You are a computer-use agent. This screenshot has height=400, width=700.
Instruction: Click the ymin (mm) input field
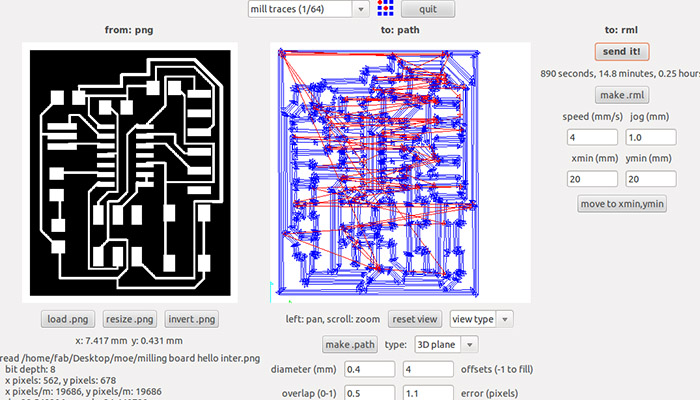[650, 179]
